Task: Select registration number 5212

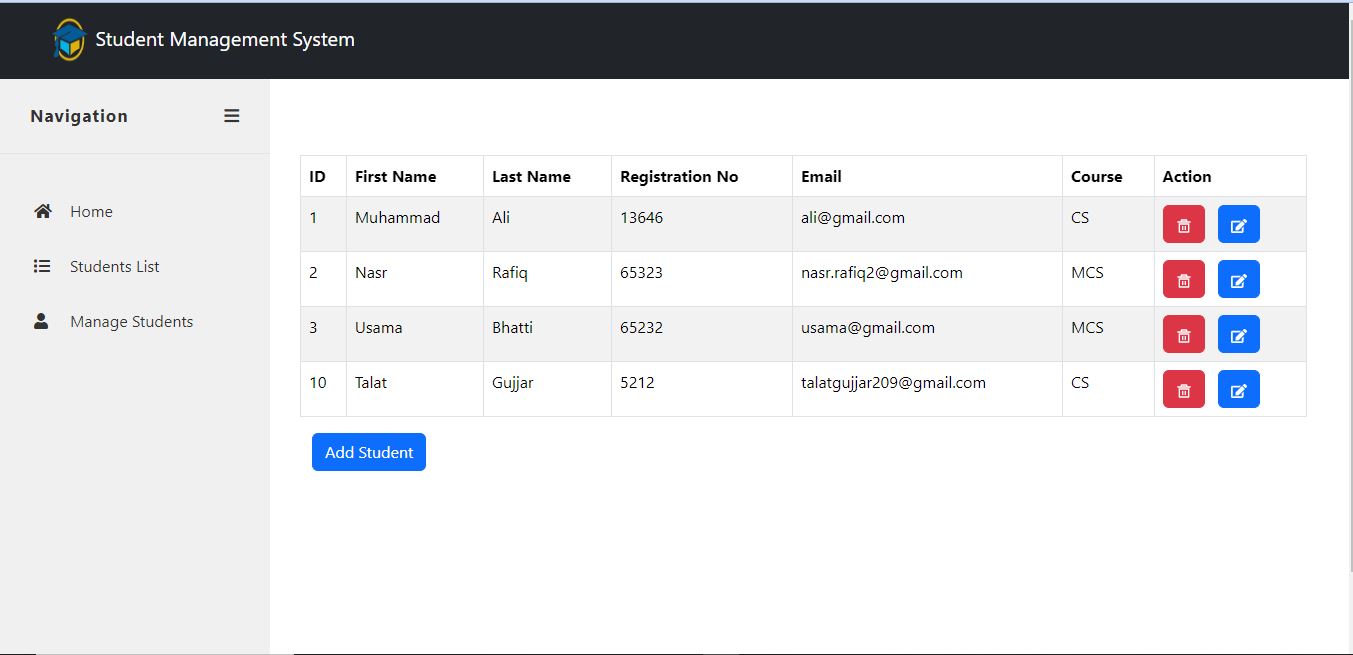Action: (702, 389)
